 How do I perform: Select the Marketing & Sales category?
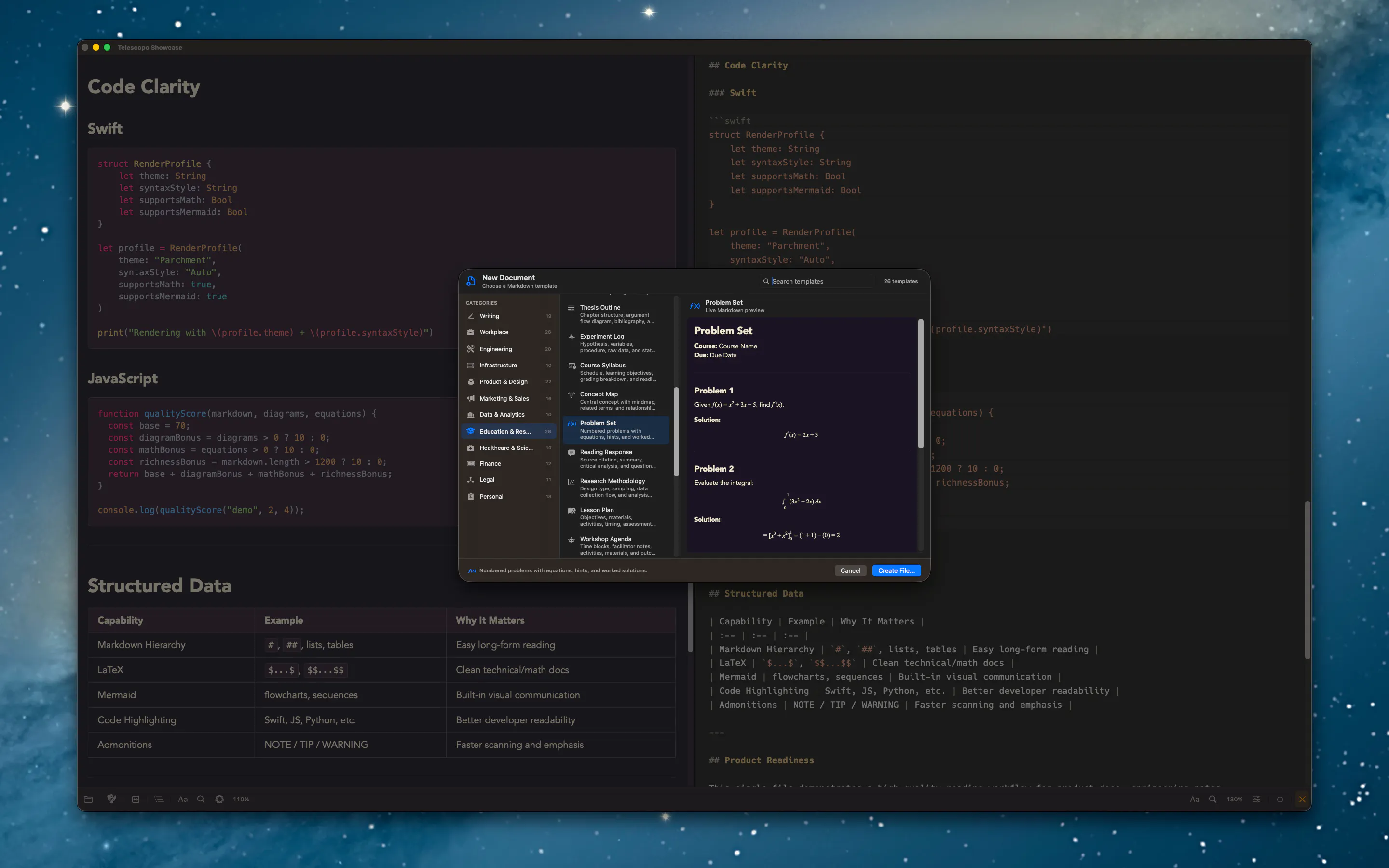(509, 398)
